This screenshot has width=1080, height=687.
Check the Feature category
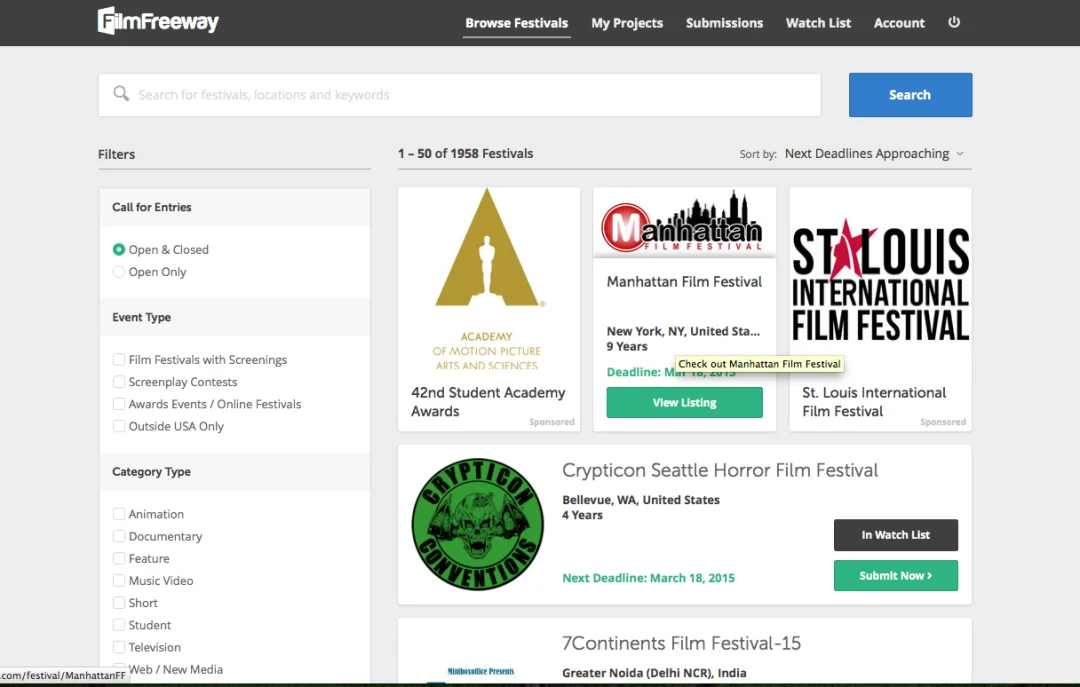pyautogui.click(x=118, y=558)
